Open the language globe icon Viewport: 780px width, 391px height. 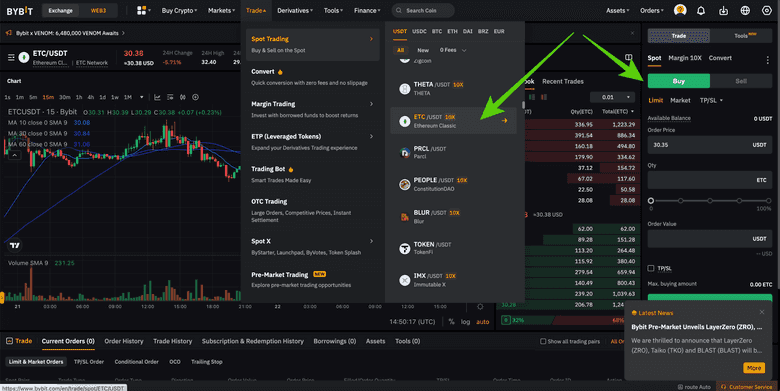[745, 10]
